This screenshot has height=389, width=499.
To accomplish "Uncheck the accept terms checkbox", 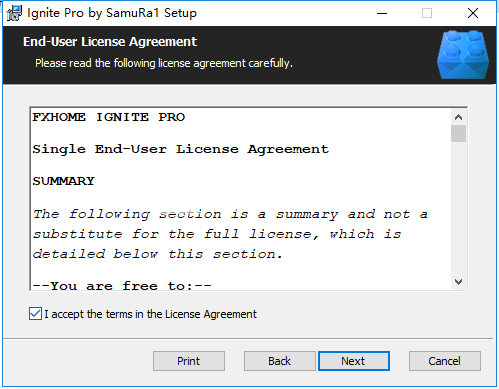I will click(x=35, y=314).
